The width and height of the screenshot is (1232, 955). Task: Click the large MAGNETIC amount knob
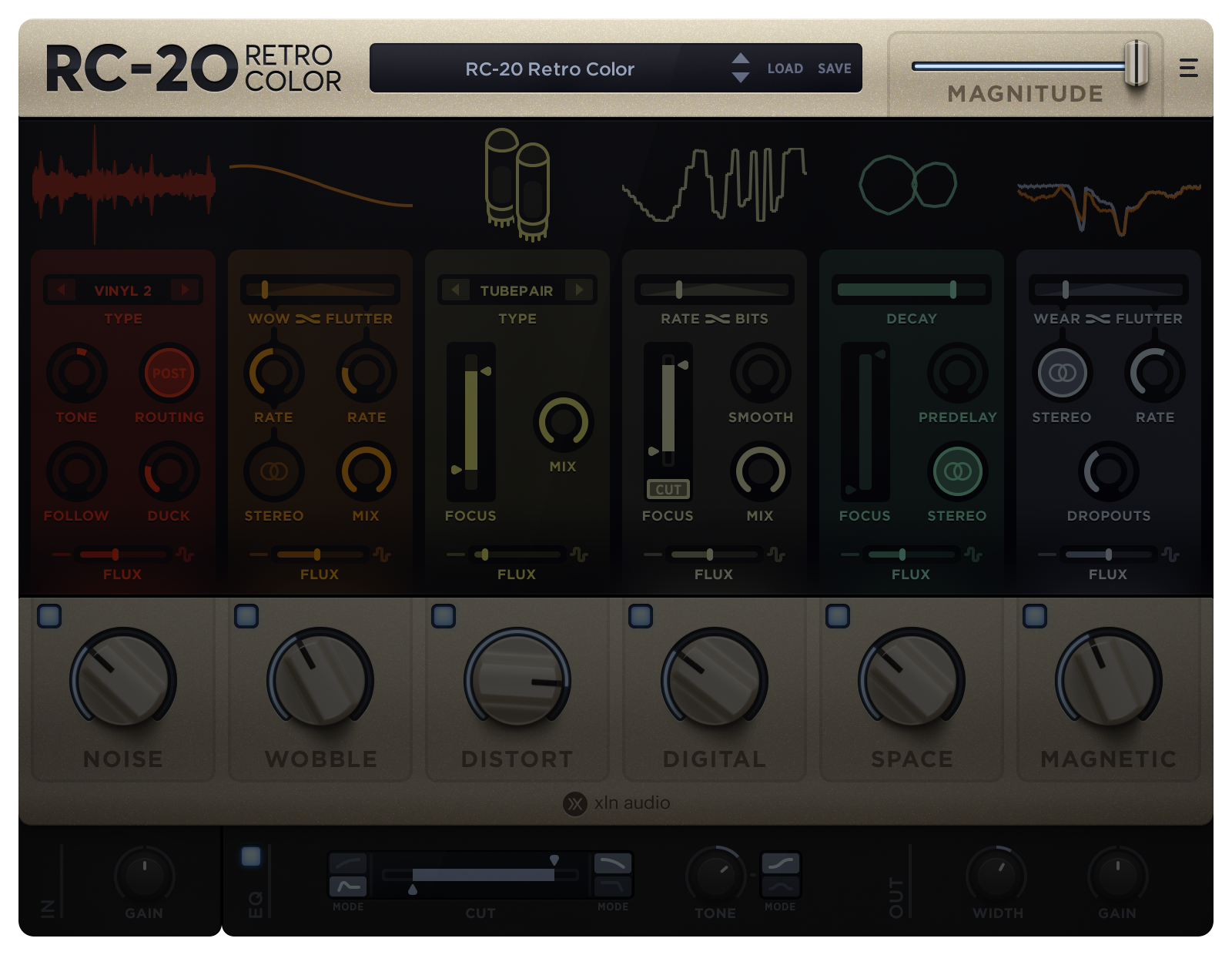pos(1109,679)
